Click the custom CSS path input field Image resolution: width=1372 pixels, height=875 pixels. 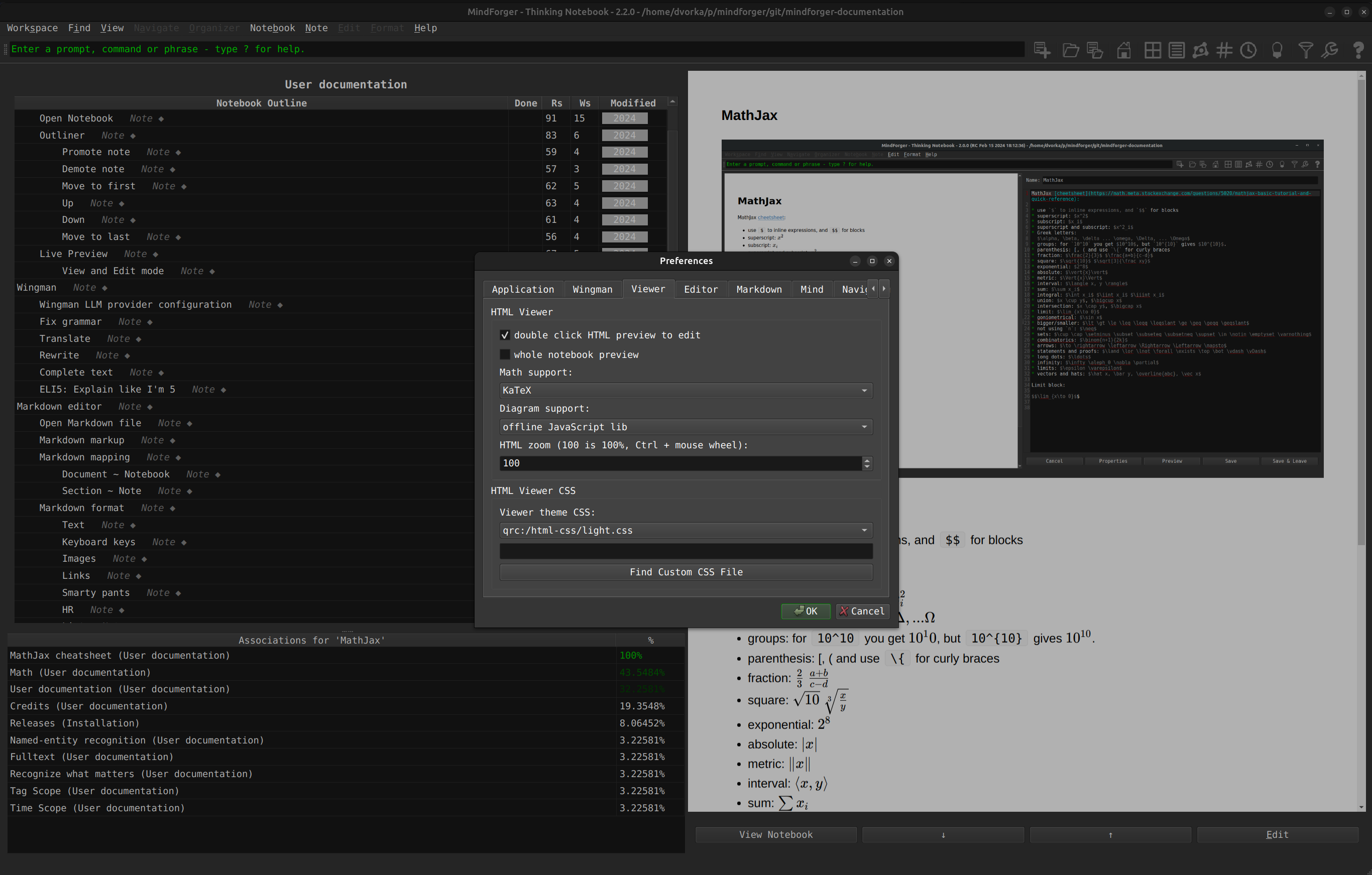(x=685, y=551)
